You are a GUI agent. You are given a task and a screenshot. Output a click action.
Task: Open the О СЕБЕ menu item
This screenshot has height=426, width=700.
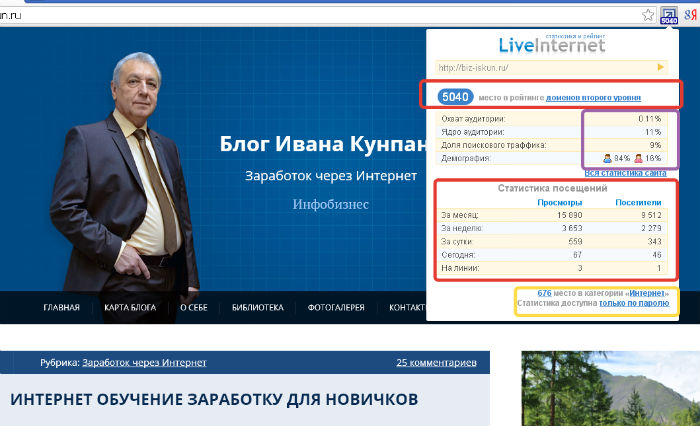(x=194, y=307)
